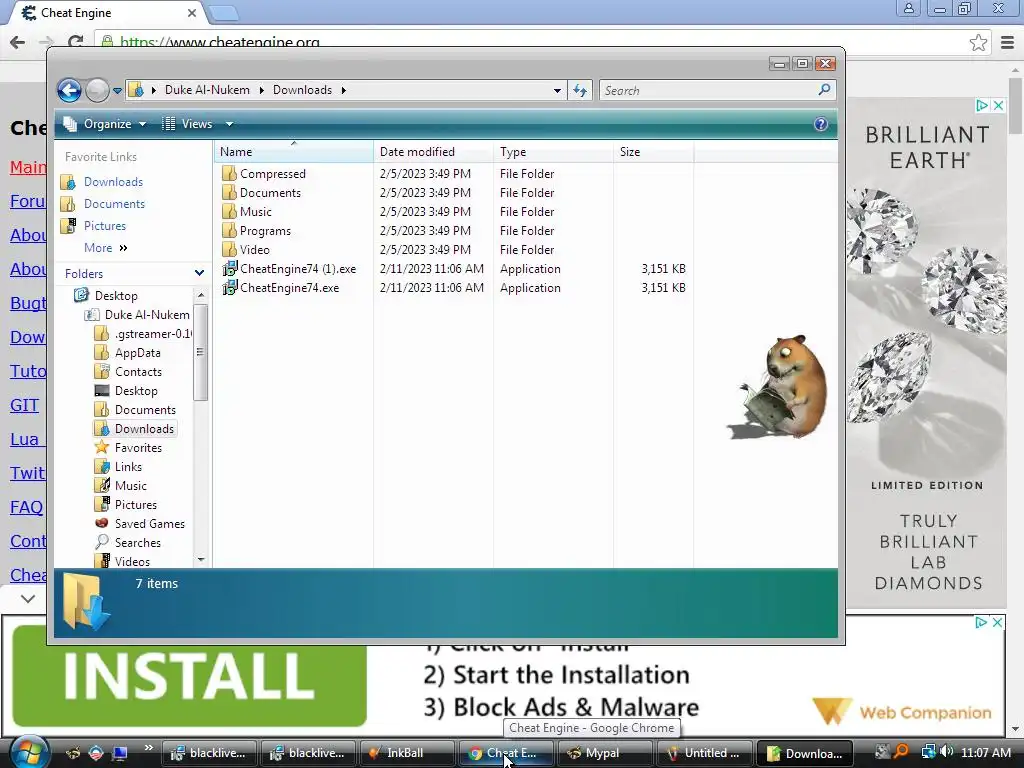Open the Windows Start orb
This screenshot has height=768, width=1024.
(x=28, y=752)
